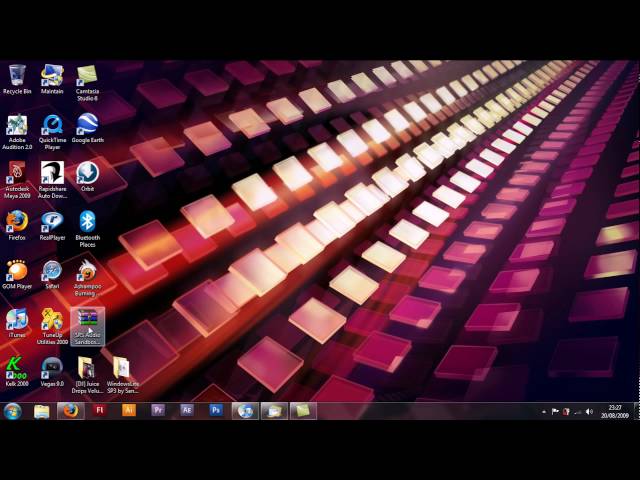The image size is (640, 480).
Task: Click the taskbar clock showing 23:27
Action: click(x=615, y=411)
